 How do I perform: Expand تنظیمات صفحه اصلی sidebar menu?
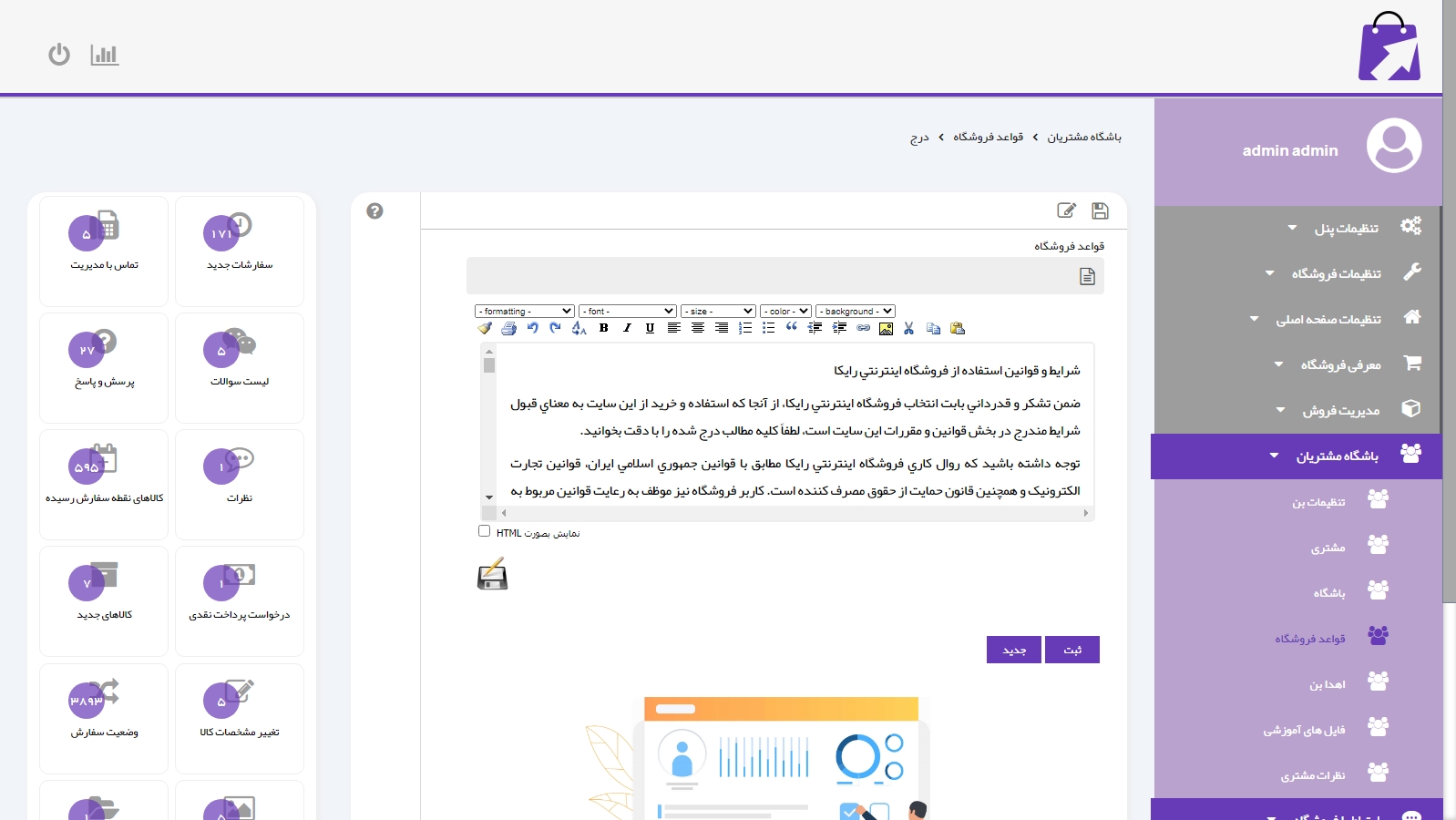click(x=1297, y=319)
